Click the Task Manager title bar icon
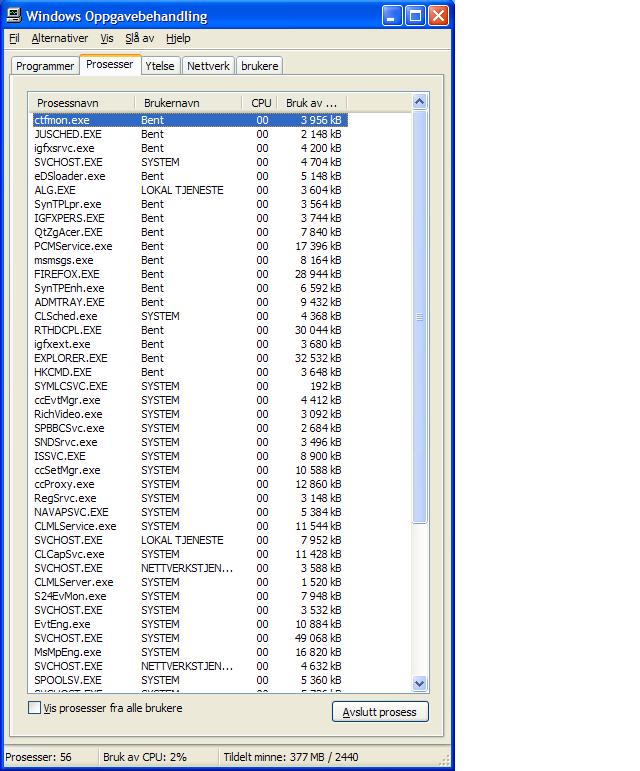The image size is (640, 771). tap(13, 16)
